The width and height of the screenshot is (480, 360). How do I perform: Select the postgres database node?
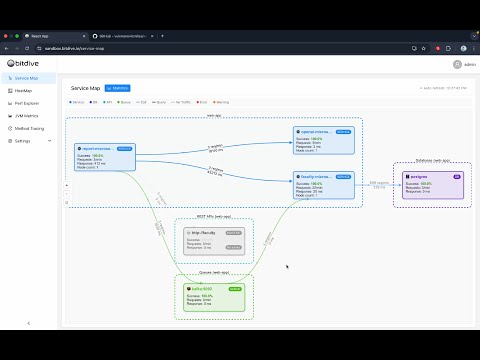click(433, 185)
